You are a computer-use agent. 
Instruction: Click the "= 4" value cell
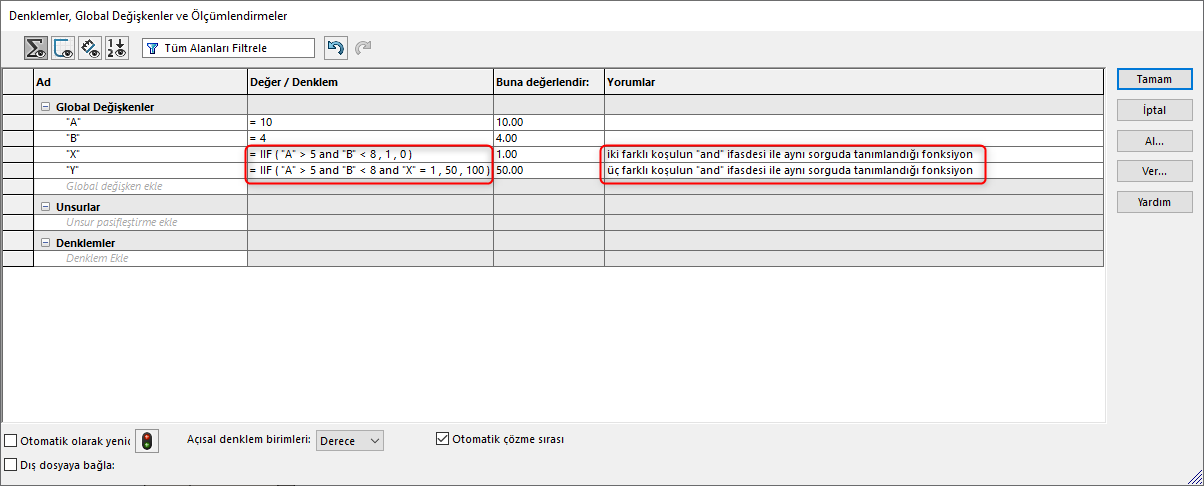click(370, 138)
